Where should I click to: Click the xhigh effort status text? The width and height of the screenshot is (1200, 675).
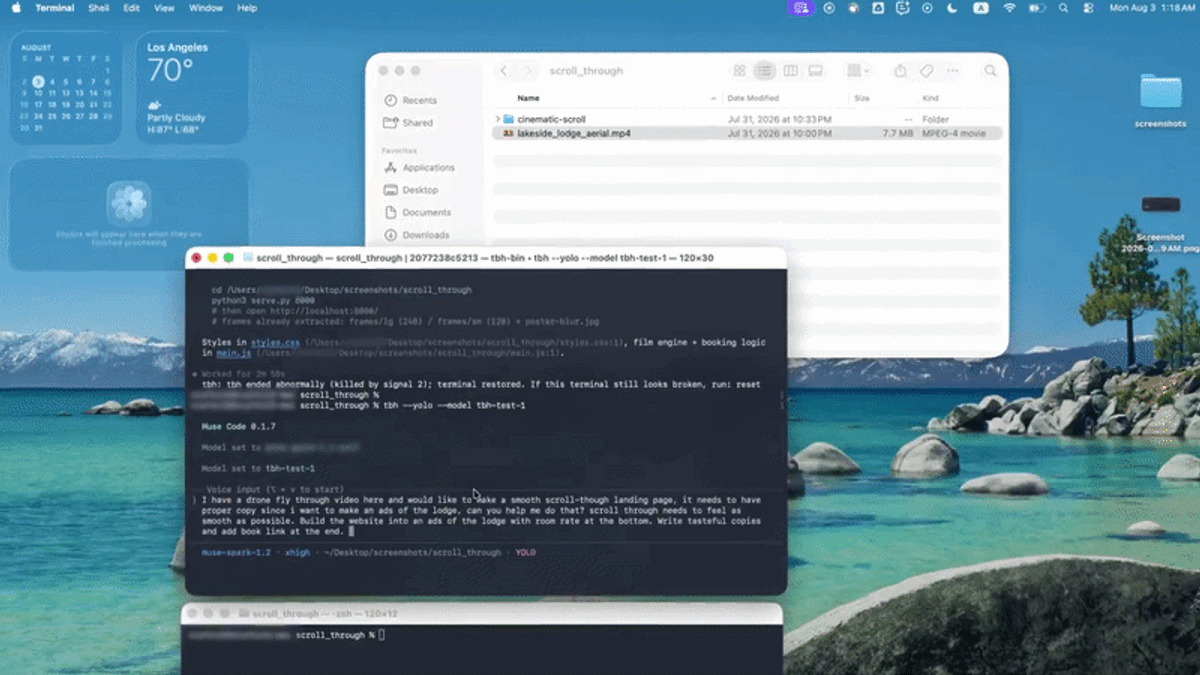pos(297,552)
